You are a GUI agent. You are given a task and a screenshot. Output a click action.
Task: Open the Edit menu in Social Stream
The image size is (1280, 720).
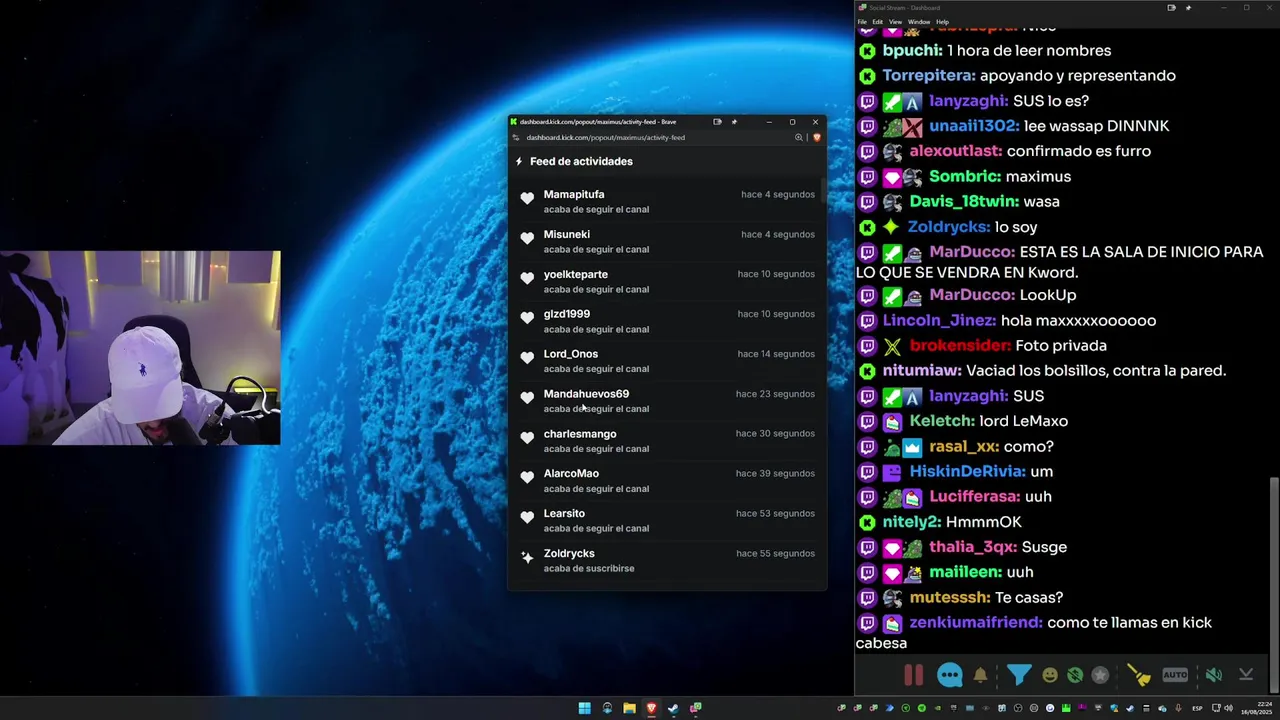[x=878, y=22]
